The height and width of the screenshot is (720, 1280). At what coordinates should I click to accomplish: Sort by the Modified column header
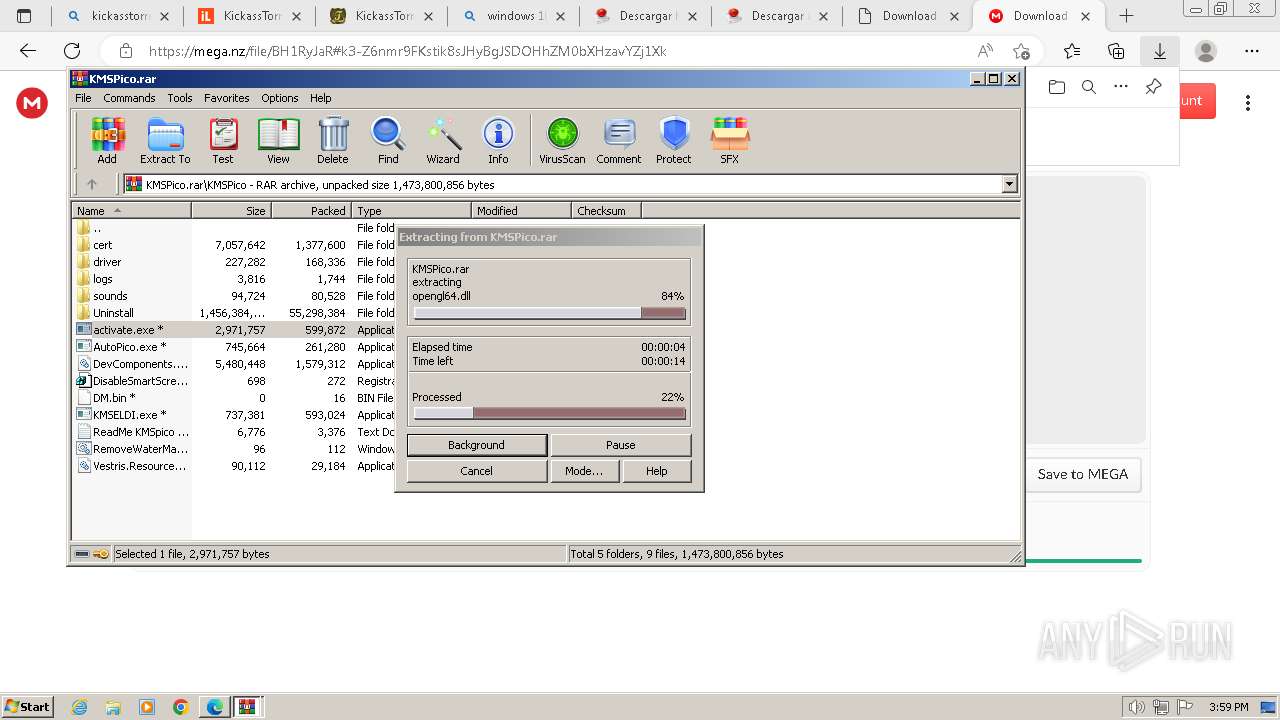coord(521,211)
